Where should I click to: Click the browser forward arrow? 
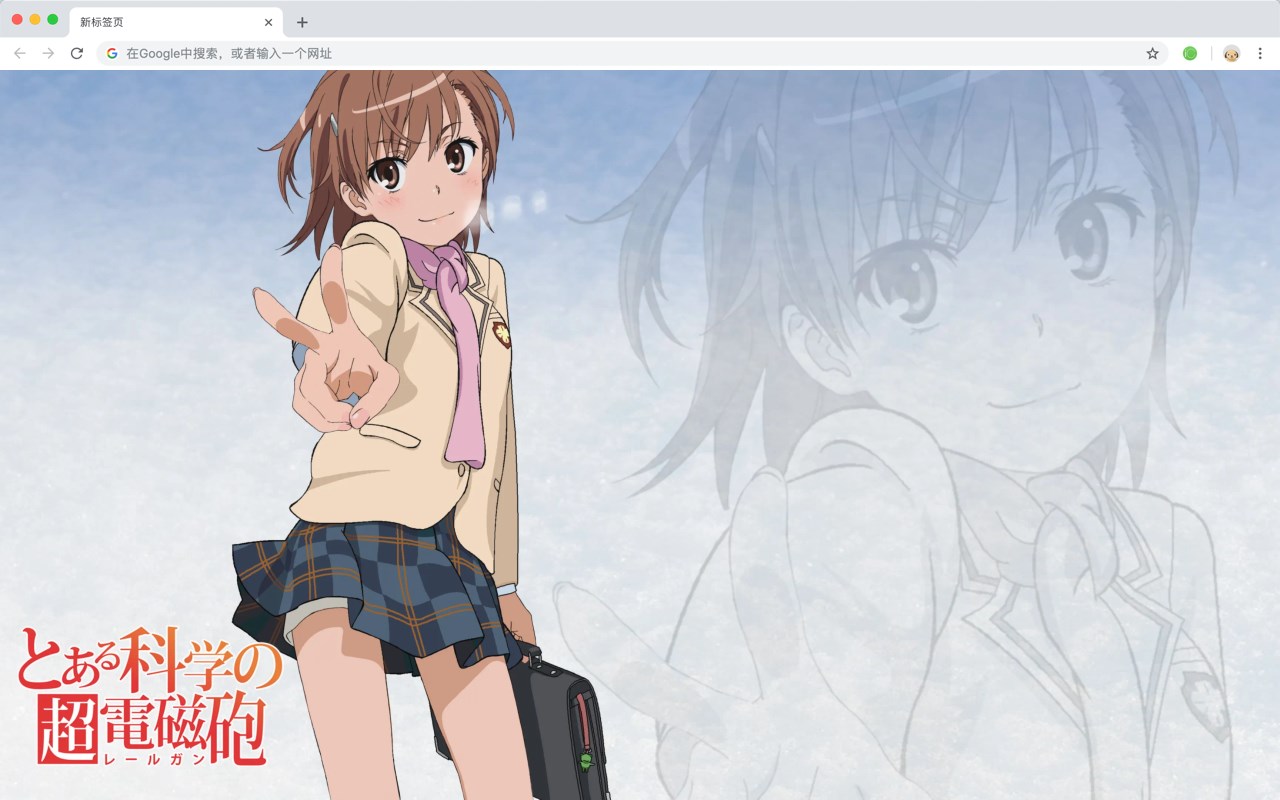click(x=48, y=53)
